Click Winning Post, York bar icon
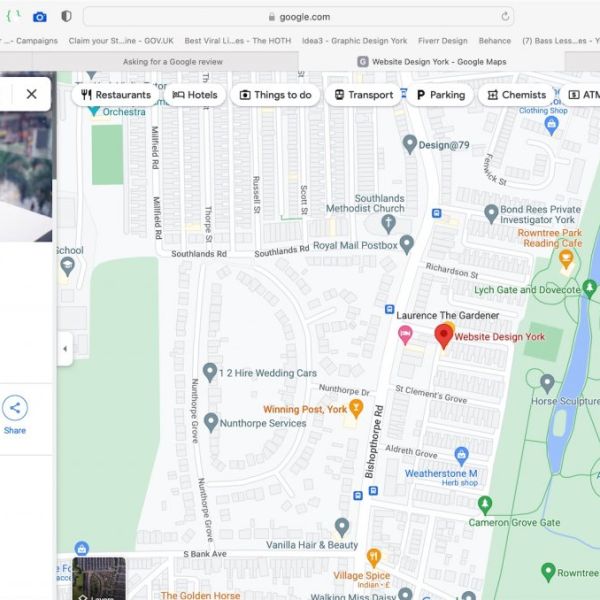Viewport: 600px width, 600px height. click(356, 408)
